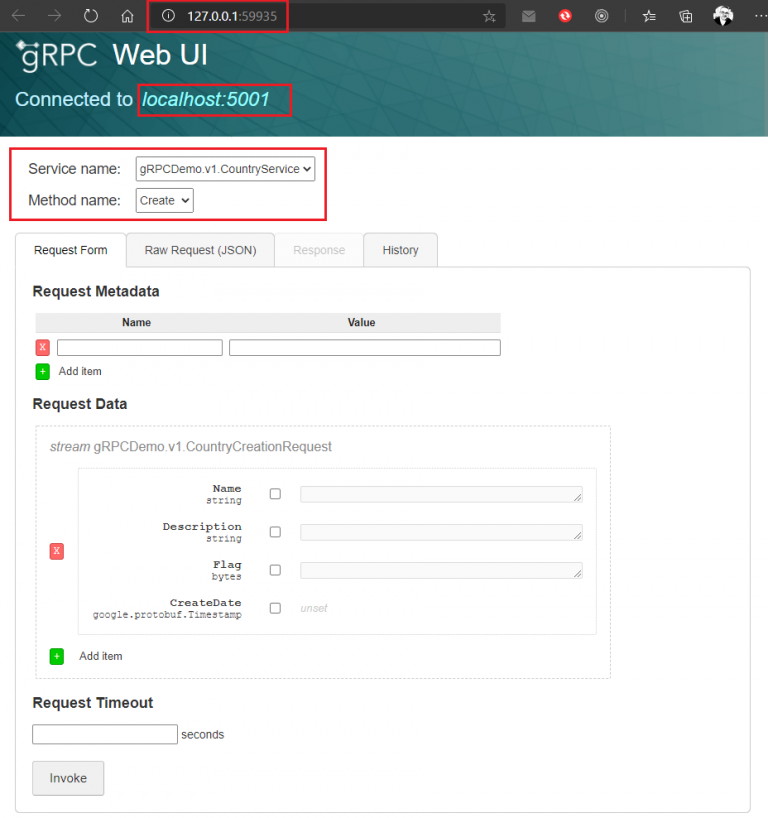Image resolution: width=768 pixels, height=818 pixels.
Task: Open the Service name dropdown
Action: pos(225,169)
